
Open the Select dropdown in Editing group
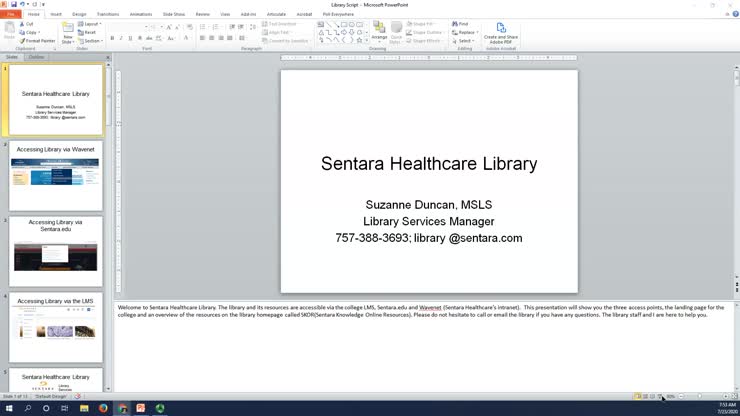point(464,41)
